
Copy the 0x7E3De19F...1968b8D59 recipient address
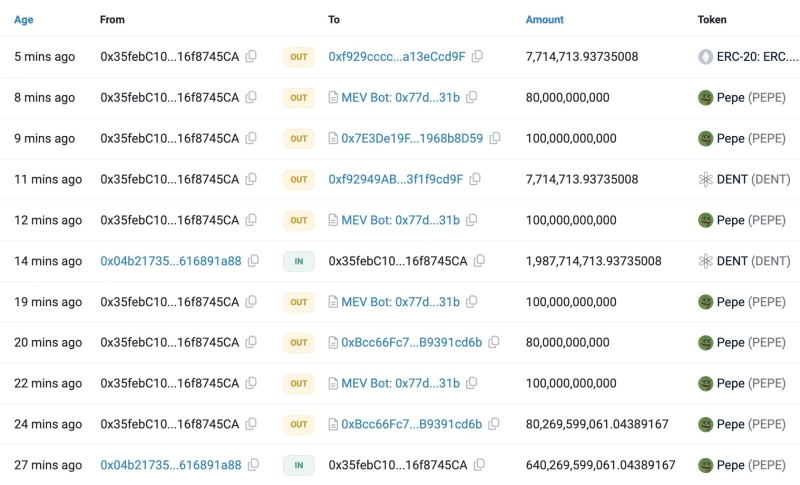click(495, 139)
